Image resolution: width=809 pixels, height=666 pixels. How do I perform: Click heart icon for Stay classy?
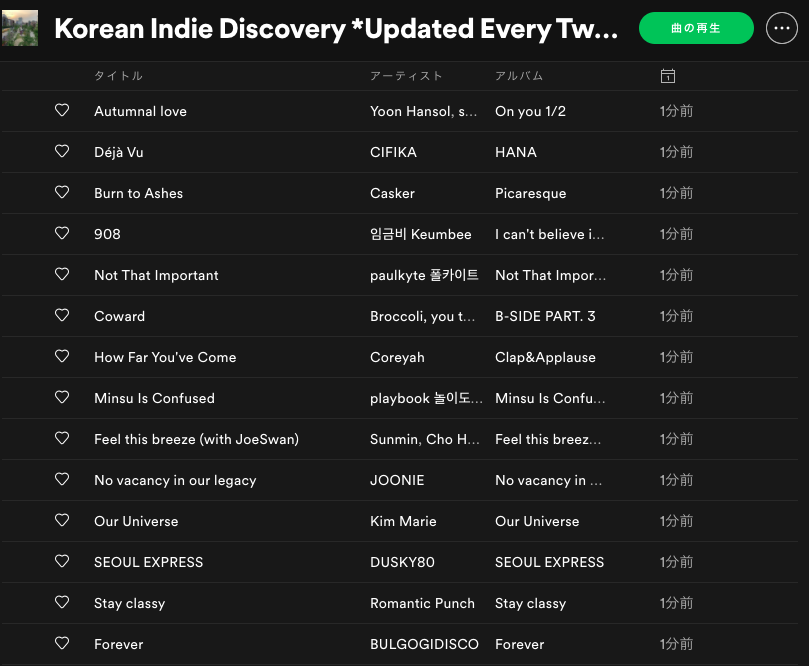click(x=62, y=603)
